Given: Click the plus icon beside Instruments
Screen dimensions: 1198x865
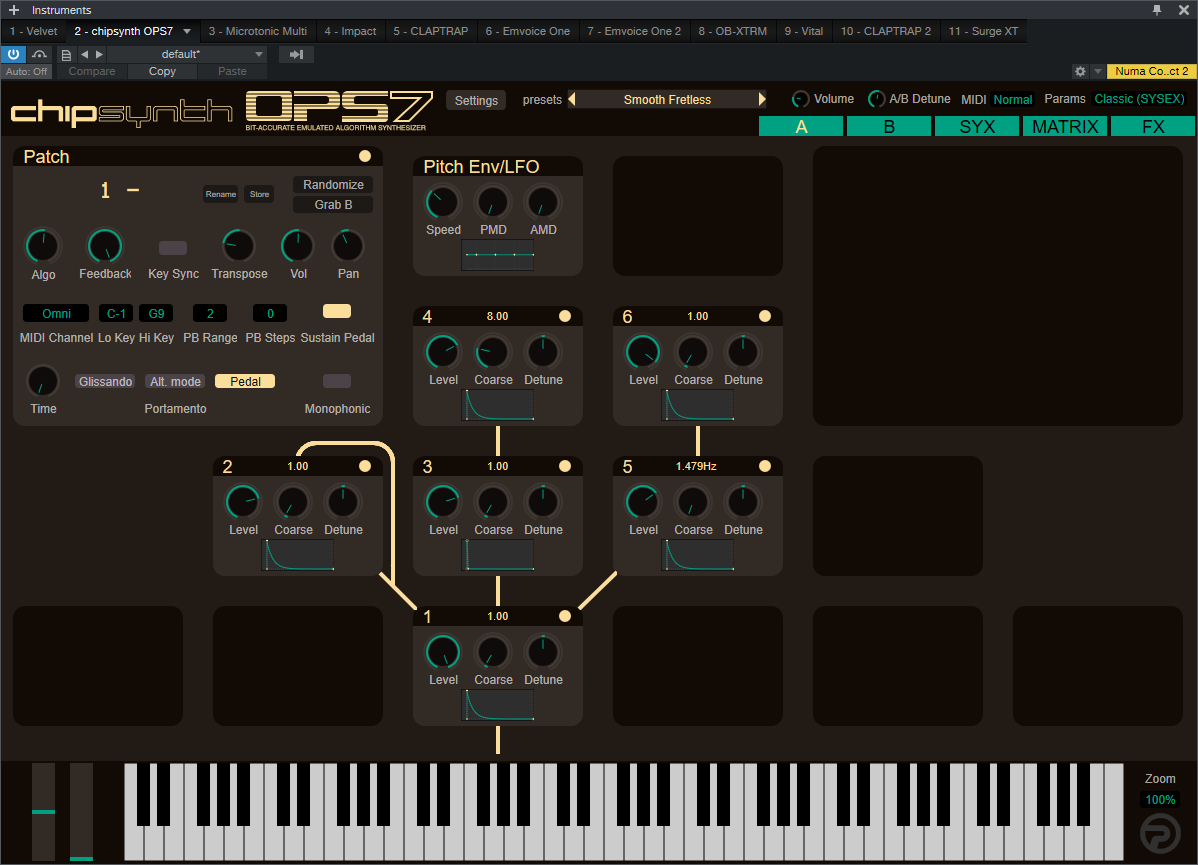Looking at the screenshot, I should 14,10.
